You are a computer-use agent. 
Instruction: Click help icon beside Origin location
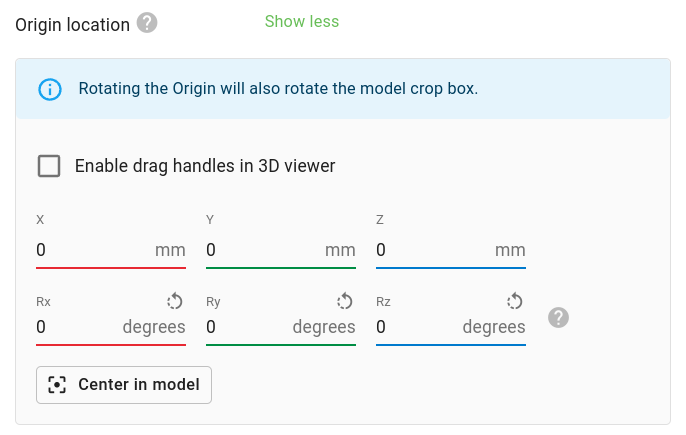[147, 23]
